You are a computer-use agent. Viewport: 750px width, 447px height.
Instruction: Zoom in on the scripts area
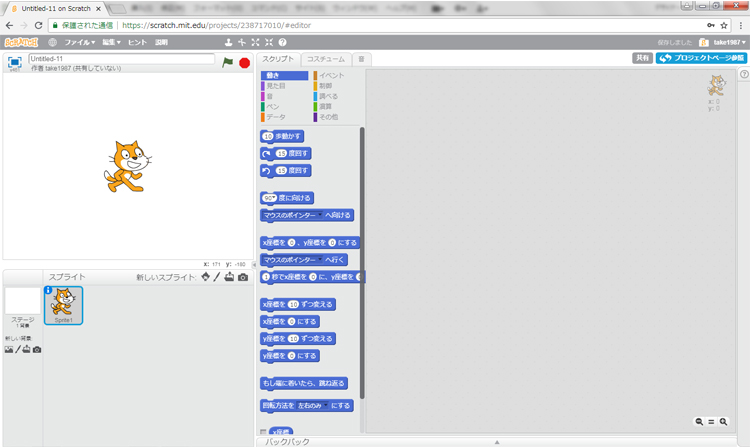click(722, 422)
